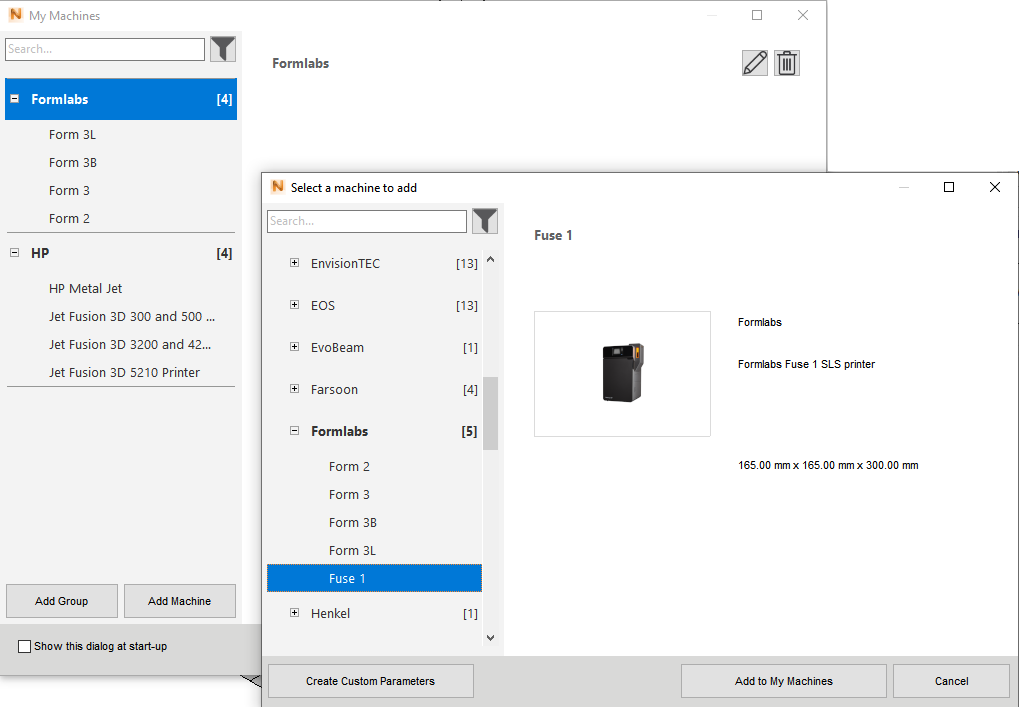
Task: Select Form 3B in Select a machine dialog
Action: tap(374, 522)
